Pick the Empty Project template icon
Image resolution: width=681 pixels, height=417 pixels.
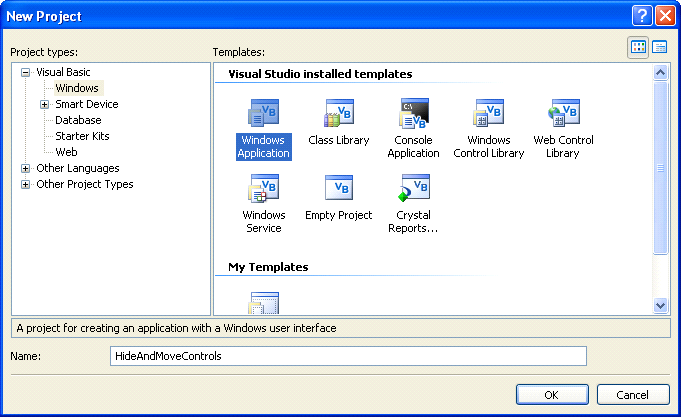(339, 187)
